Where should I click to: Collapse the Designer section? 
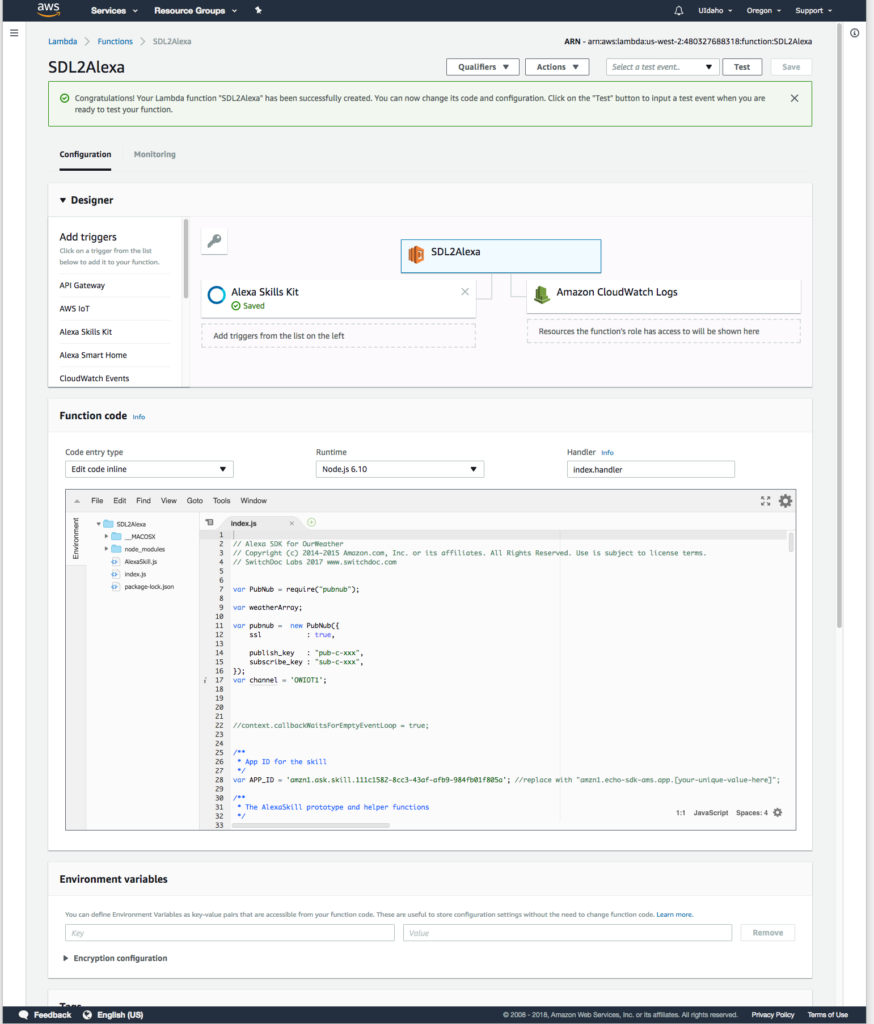click(63, 200)
